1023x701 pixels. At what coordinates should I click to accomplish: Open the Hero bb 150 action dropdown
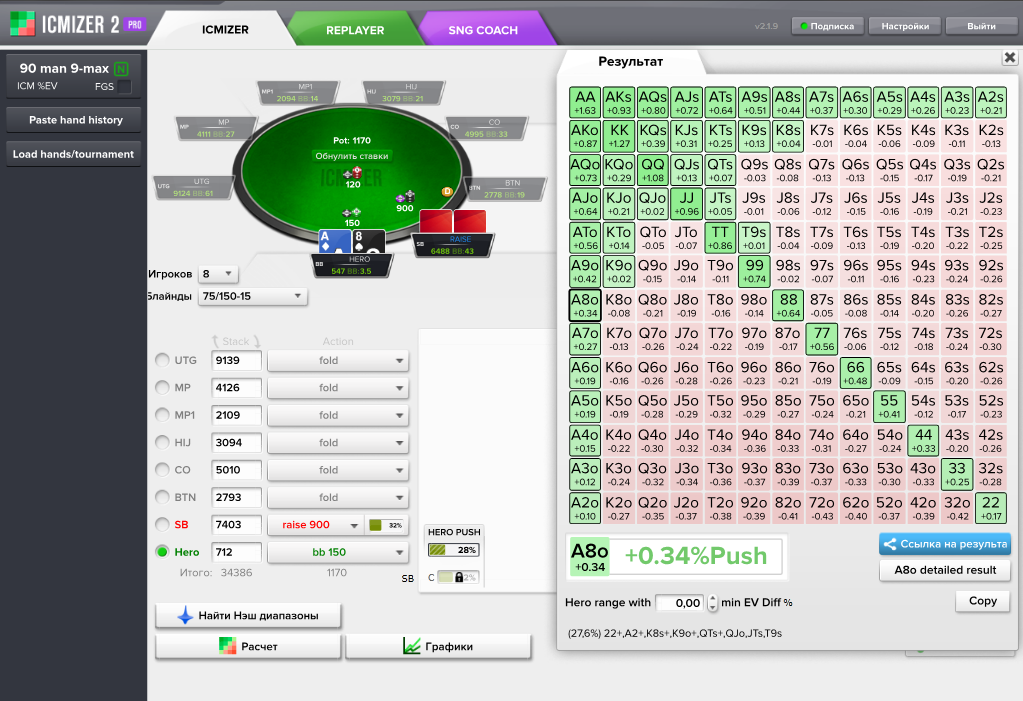pyautogui.click(x=338, y=552)
